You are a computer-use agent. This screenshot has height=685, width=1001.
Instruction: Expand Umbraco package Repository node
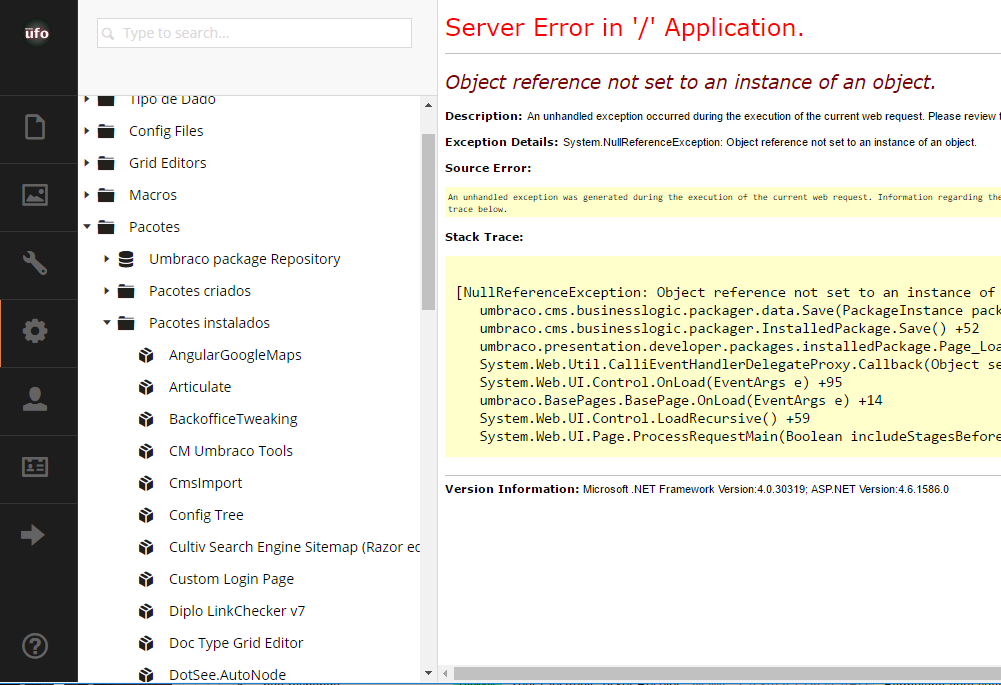107,259
